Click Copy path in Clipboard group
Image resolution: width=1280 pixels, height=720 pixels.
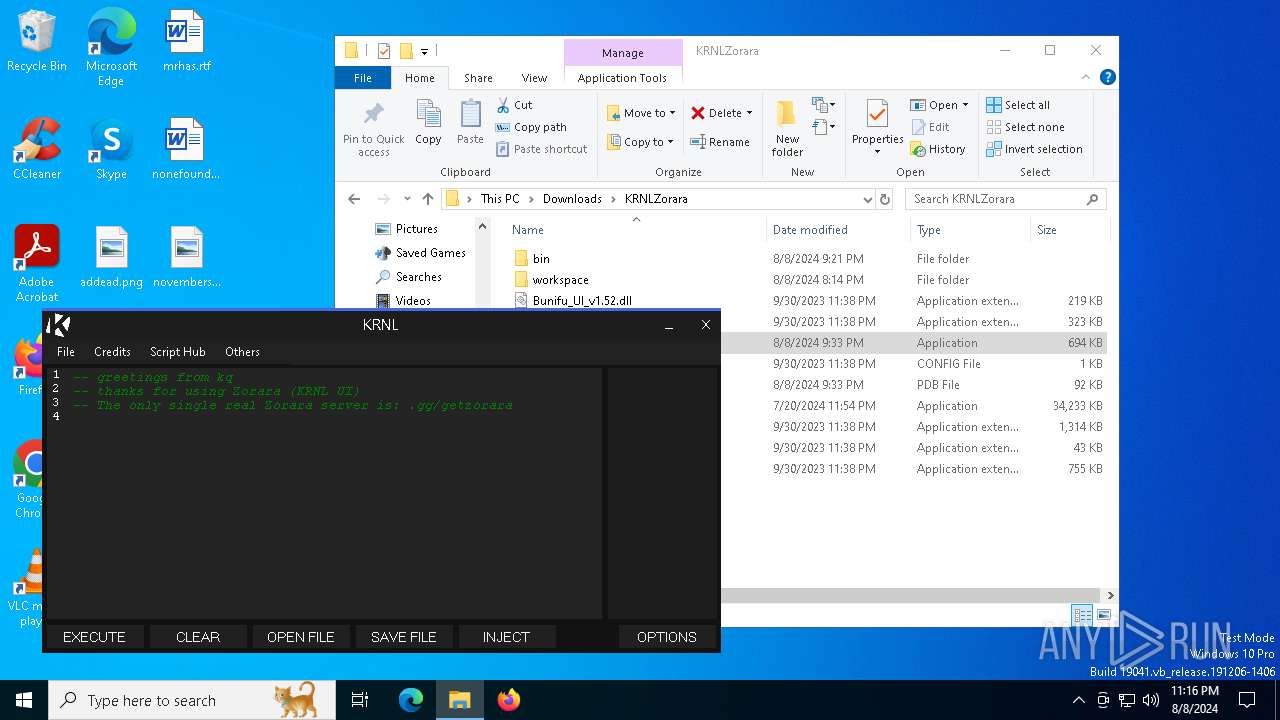[530, 127]
